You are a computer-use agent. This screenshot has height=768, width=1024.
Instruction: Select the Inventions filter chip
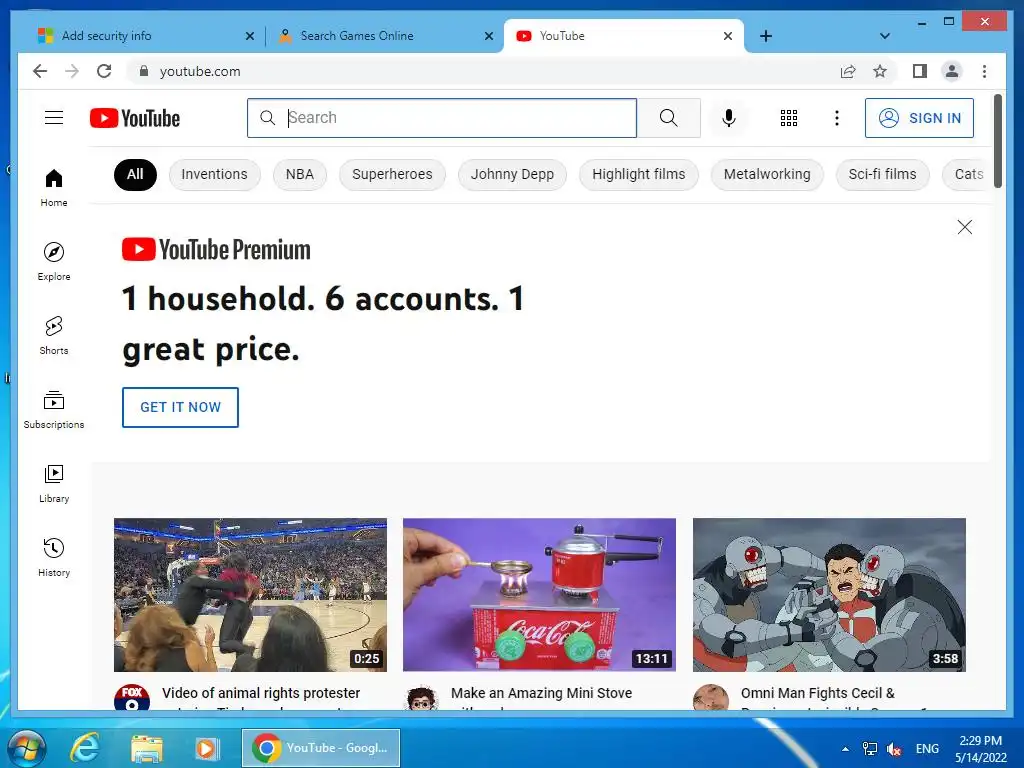[x=214, y=174]
